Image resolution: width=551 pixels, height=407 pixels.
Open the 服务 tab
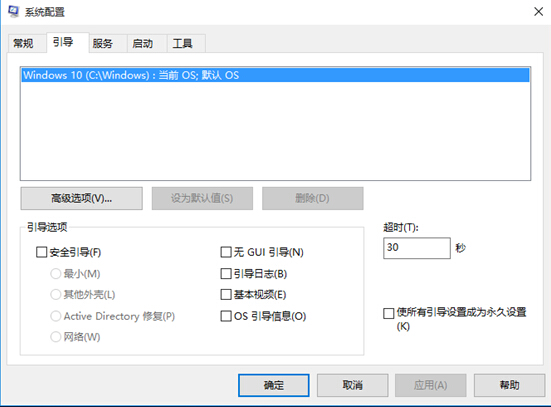pyautogui.click(x=103, y=44)
